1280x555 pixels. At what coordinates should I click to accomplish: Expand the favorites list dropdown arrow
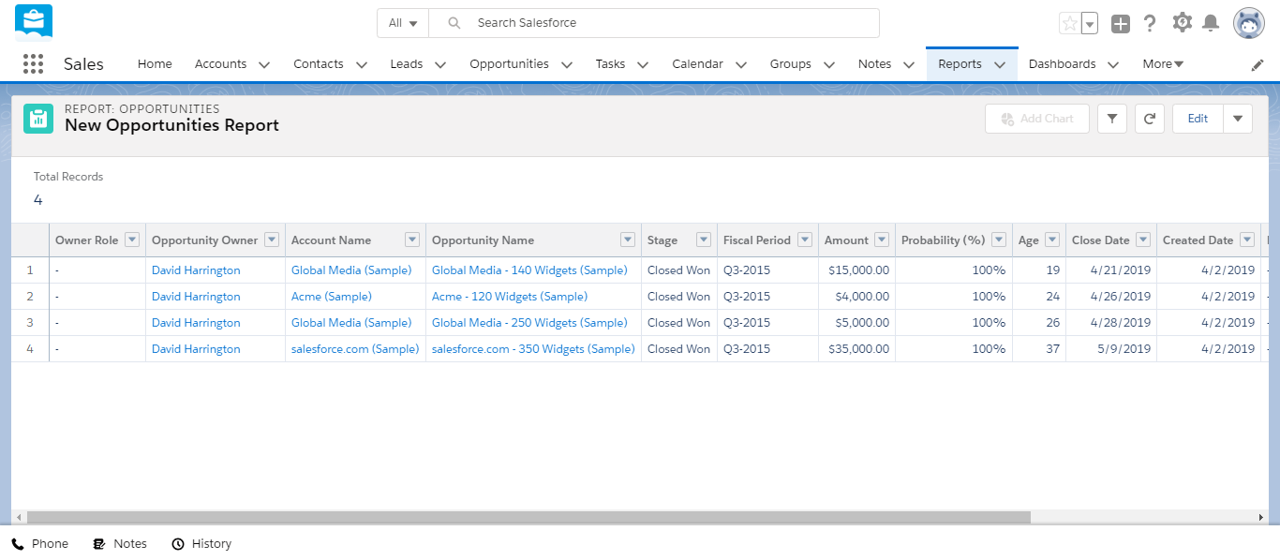click(1090, 23)
